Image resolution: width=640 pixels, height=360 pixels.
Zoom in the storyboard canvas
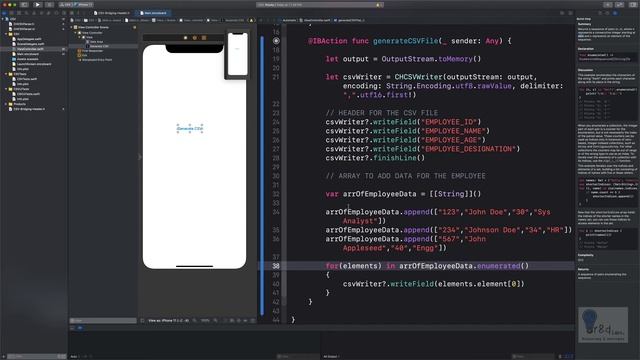(216, 320)
